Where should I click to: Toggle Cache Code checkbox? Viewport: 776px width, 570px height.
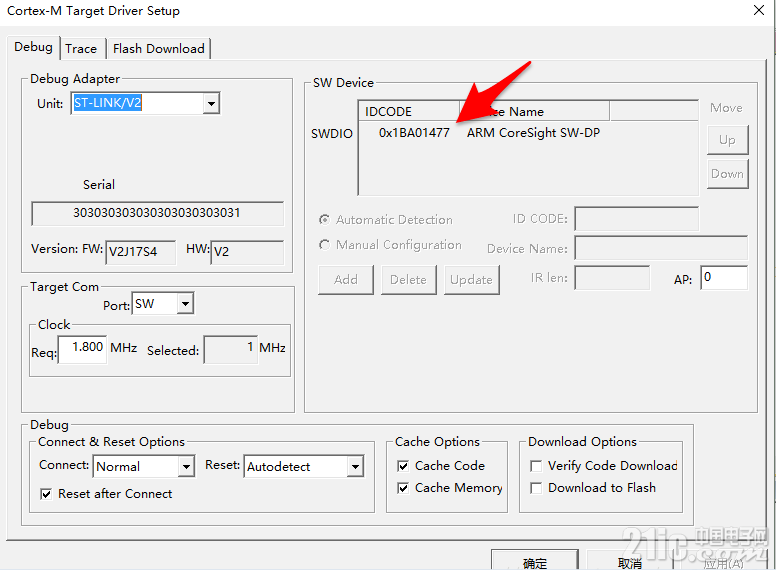[x=403, y=466]
